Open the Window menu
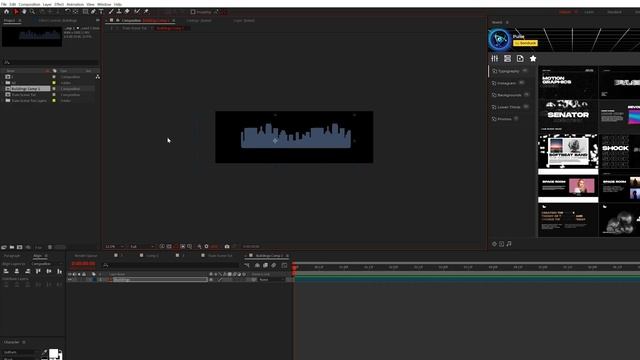The width and height of the screenshot is (640, 360). pyautogui.click(x=104, y=4)
